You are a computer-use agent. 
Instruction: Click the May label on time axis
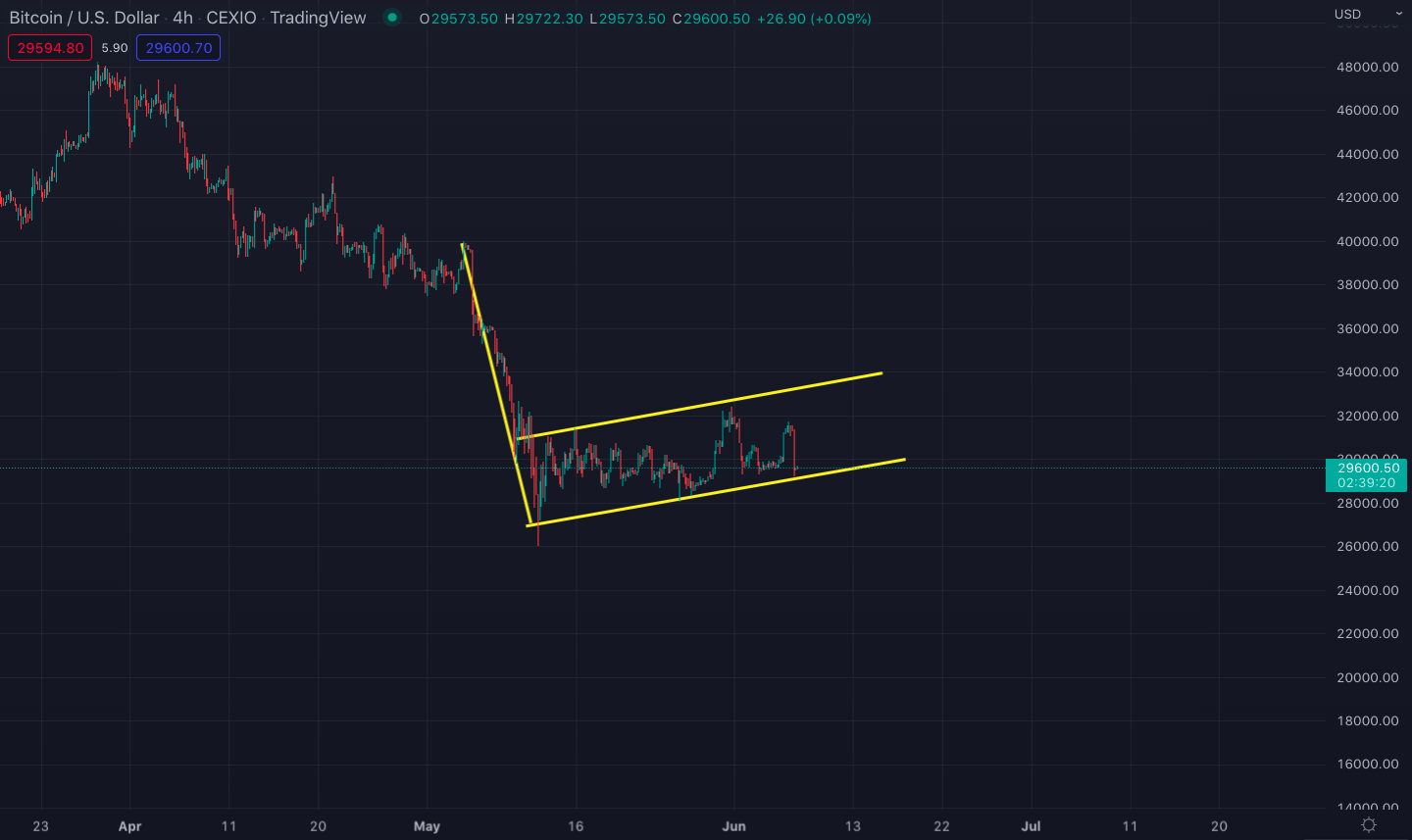427,826
